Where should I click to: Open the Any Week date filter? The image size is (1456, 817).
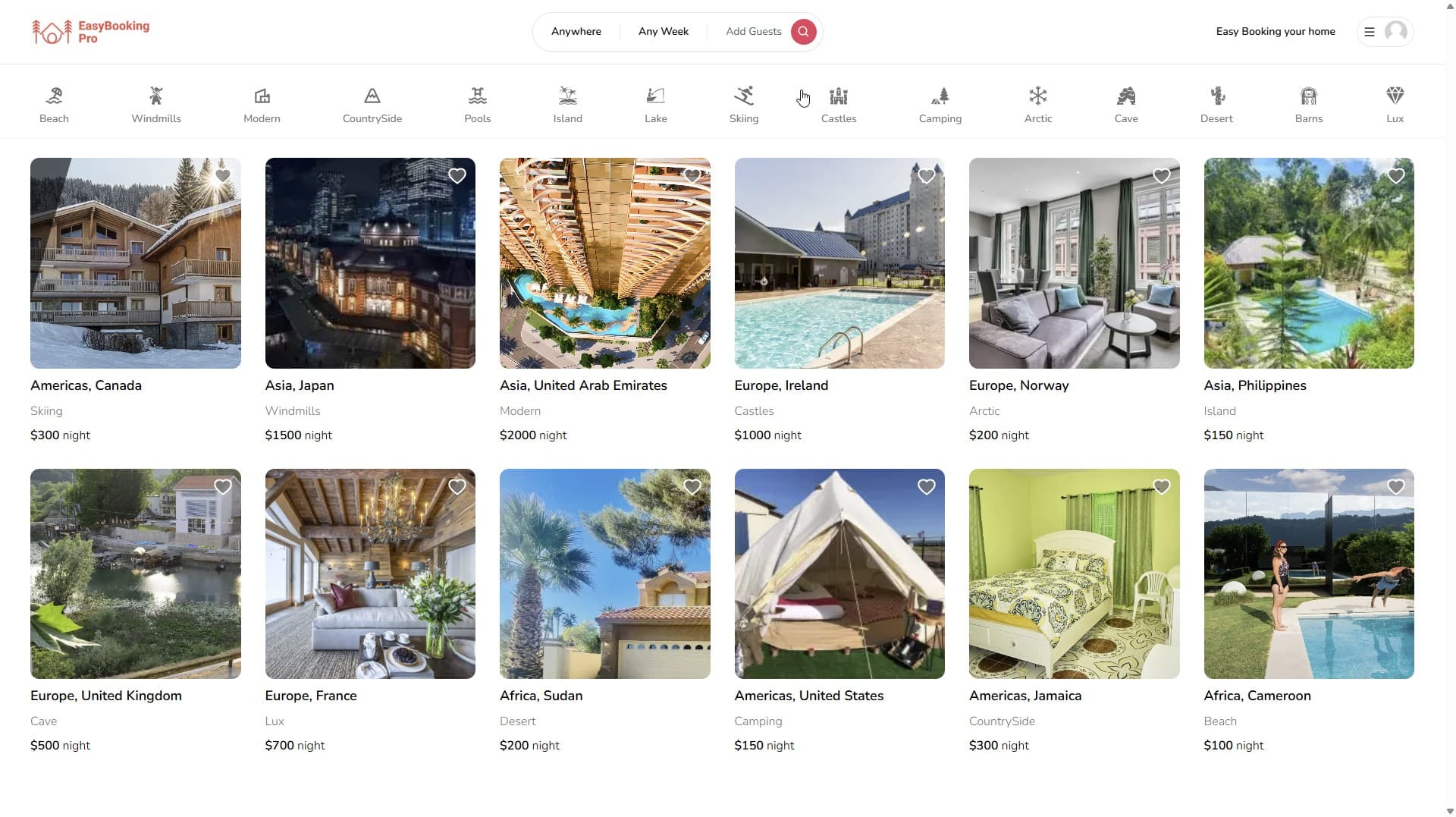[664, 32]
